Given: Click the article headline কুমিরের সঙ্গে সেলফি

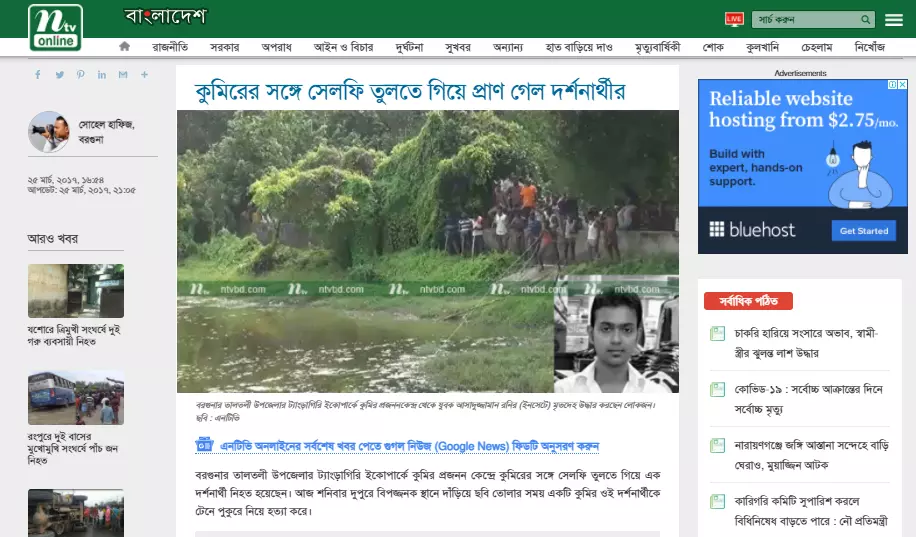Looking at the screenshot, I should point(410,91).
